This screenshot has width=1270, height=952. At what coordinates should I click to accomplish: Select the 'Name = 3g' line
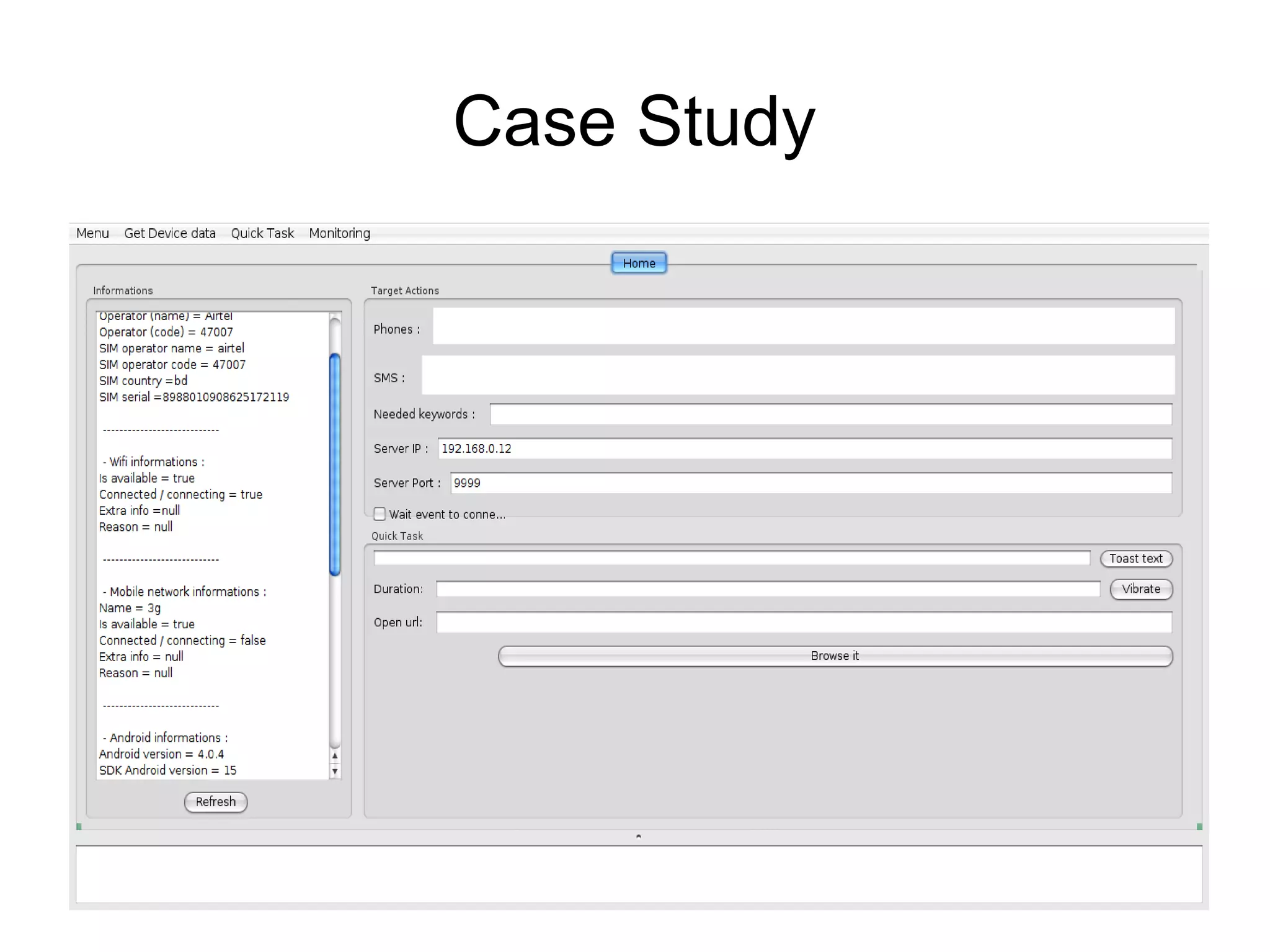tap(130, 608)
